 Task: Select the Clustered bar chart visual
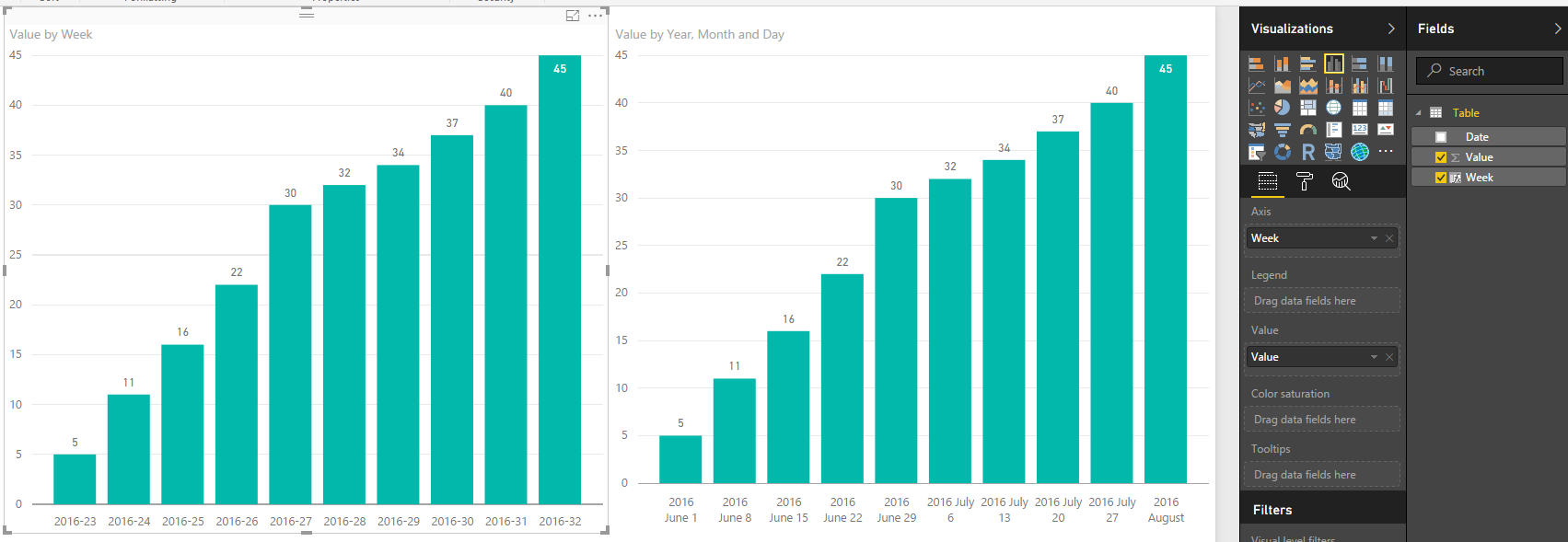pos(1307,63)
